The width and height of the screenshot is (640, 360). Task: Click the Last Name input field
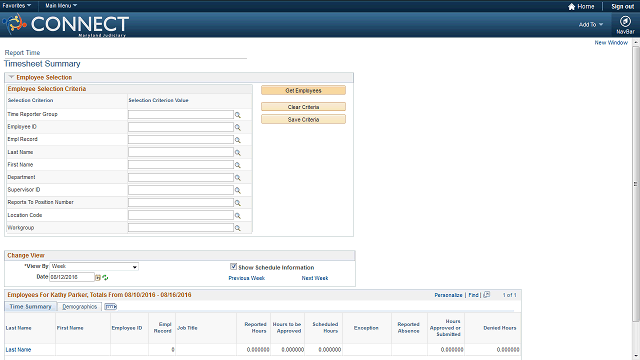181,152
